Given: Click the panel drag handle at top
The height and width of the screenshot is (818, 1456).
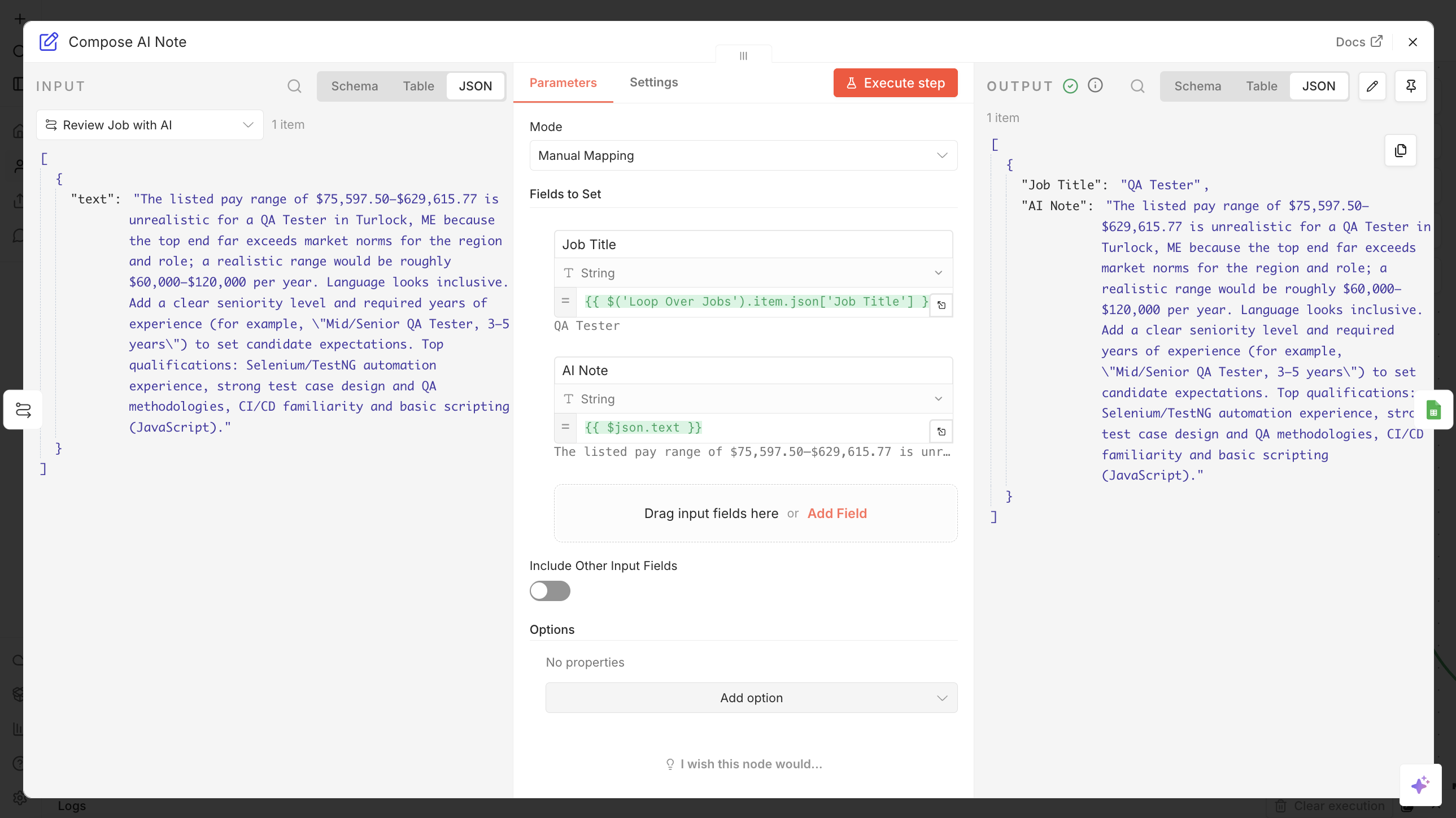Looking at the screenshot, I should [743, 55].
